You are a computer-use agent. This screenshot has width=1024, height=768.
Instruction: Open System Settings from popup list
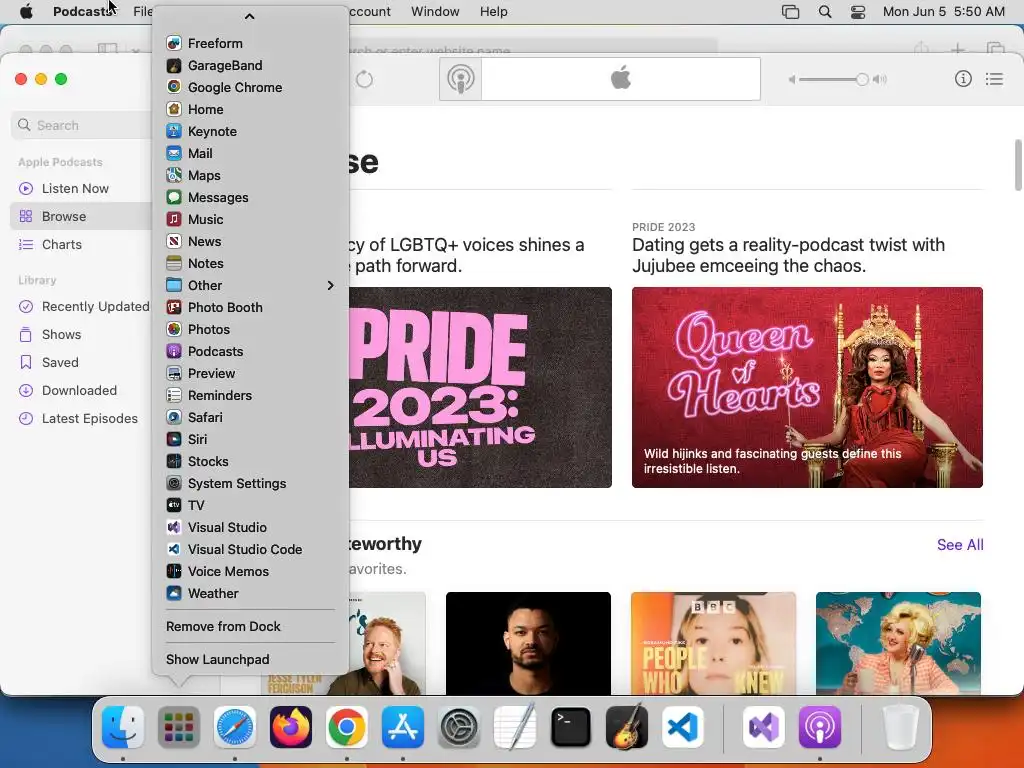pyautogui.click(x=249, y=483)
